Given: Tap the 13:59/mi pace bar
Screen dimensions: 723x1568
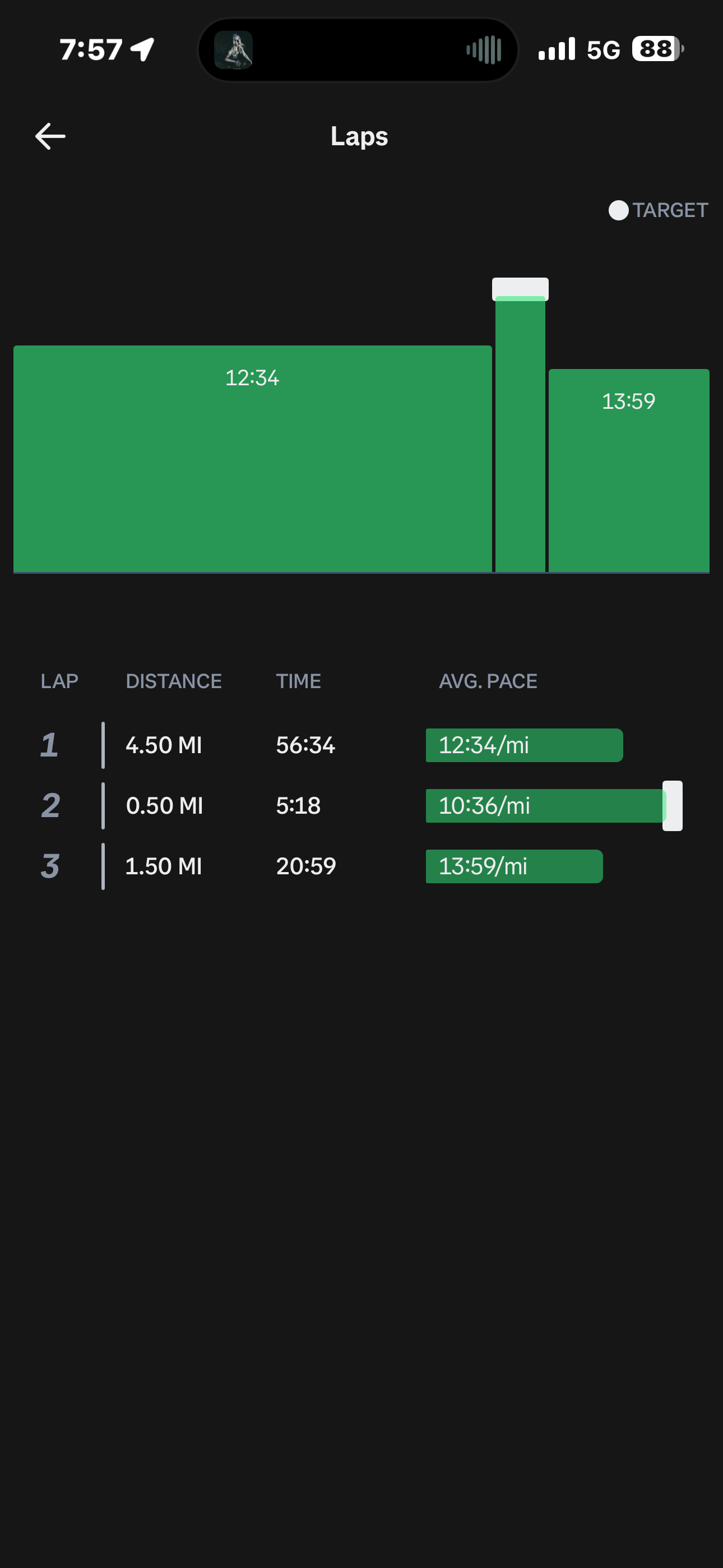Looking at the screenshot, I should (x=513, y=865).
